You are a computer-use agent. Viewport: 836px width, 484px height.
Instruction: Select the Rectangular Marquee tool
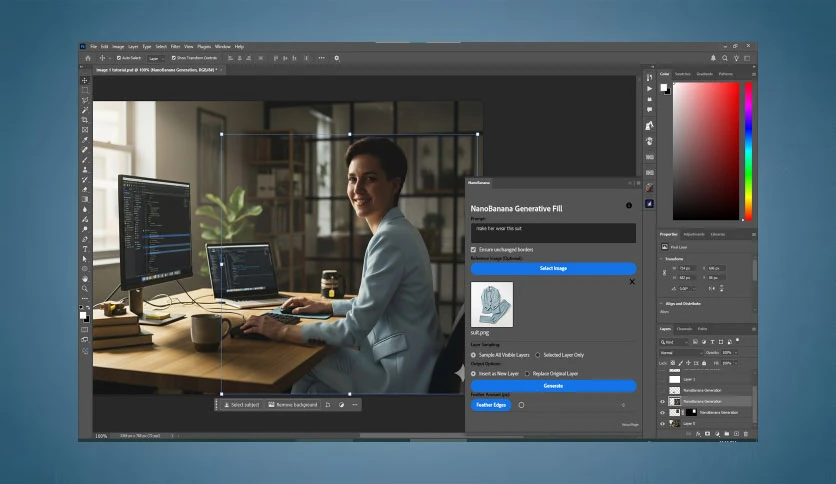coord(85,91)
